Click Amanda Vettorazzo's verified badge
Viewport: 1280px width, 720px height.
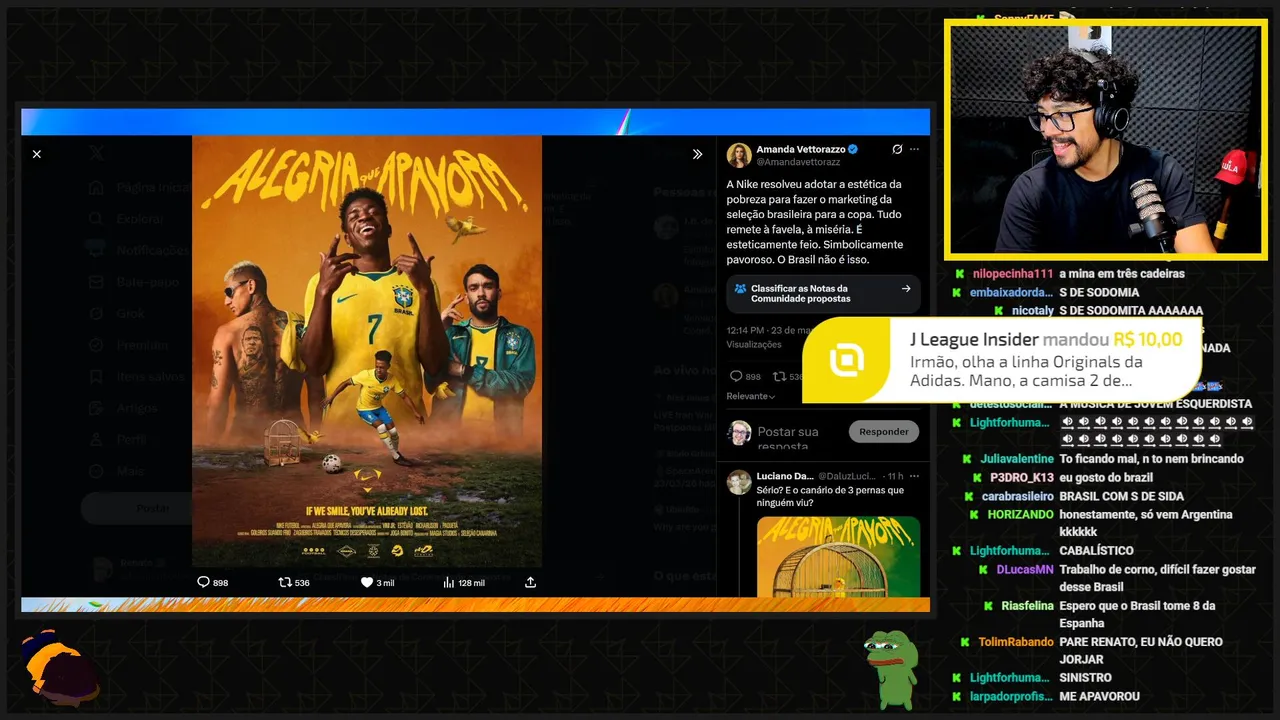coord(853,149)
